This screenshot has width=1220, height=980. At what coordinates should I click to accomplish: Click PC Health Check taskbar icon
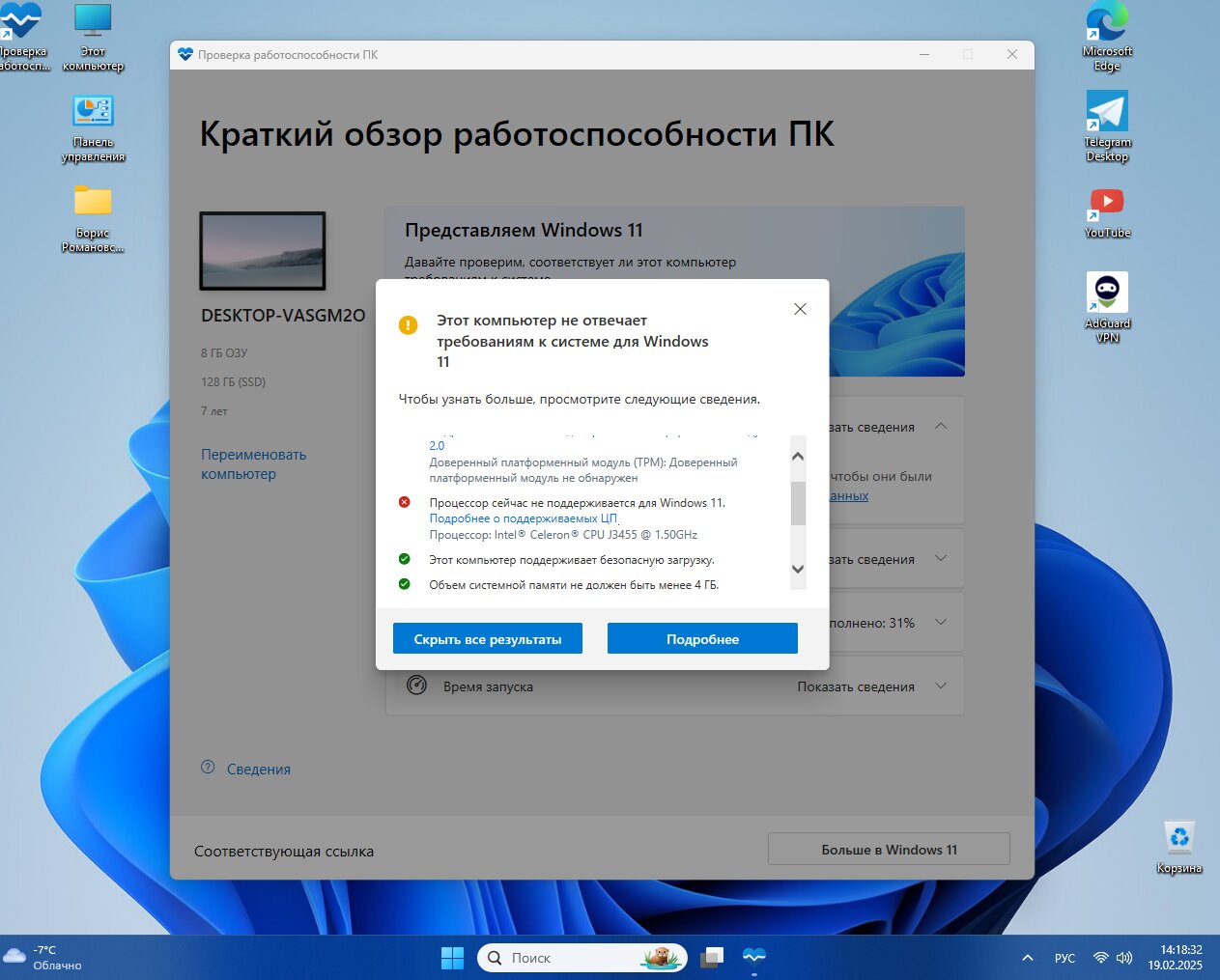pyautogui.click(x=754, y=957)
